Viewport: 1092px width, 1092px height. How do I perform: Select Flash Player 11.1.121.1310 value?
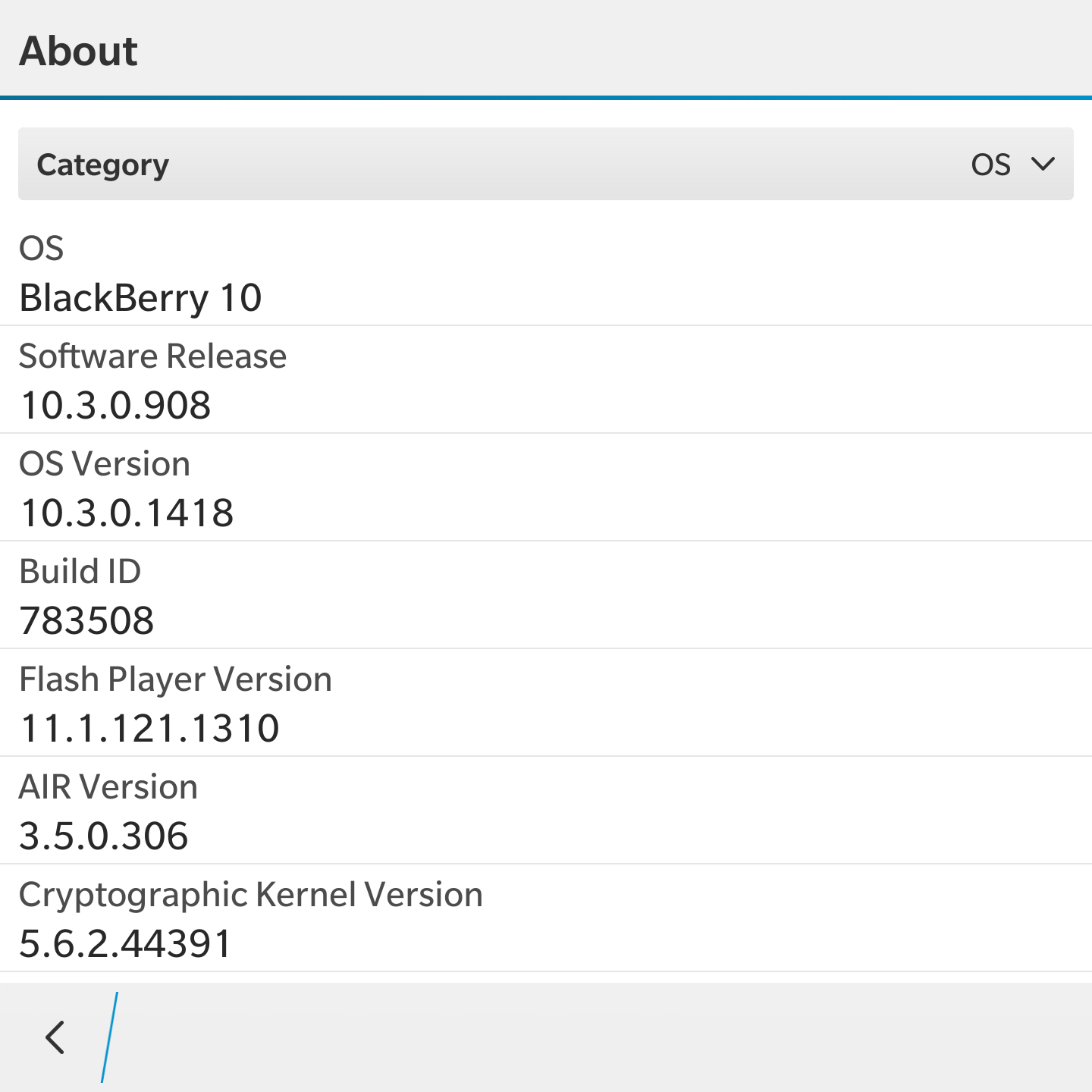tap(150, 728)
